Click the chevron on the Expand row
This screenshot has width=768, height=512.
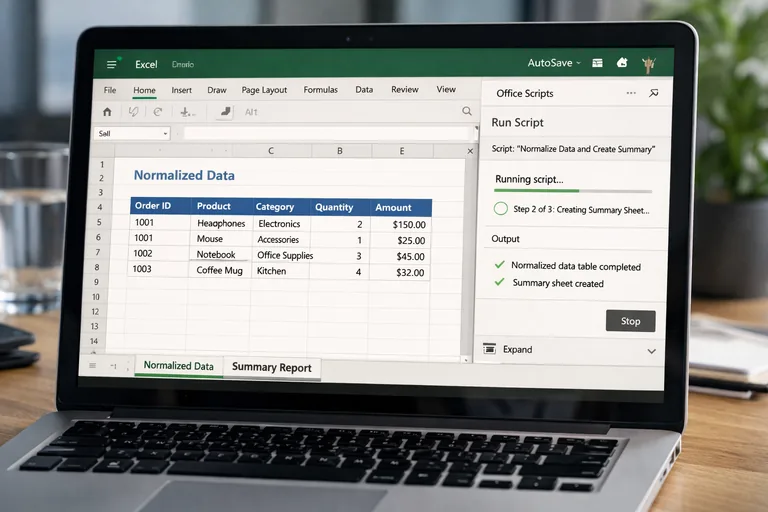(651, 351)
